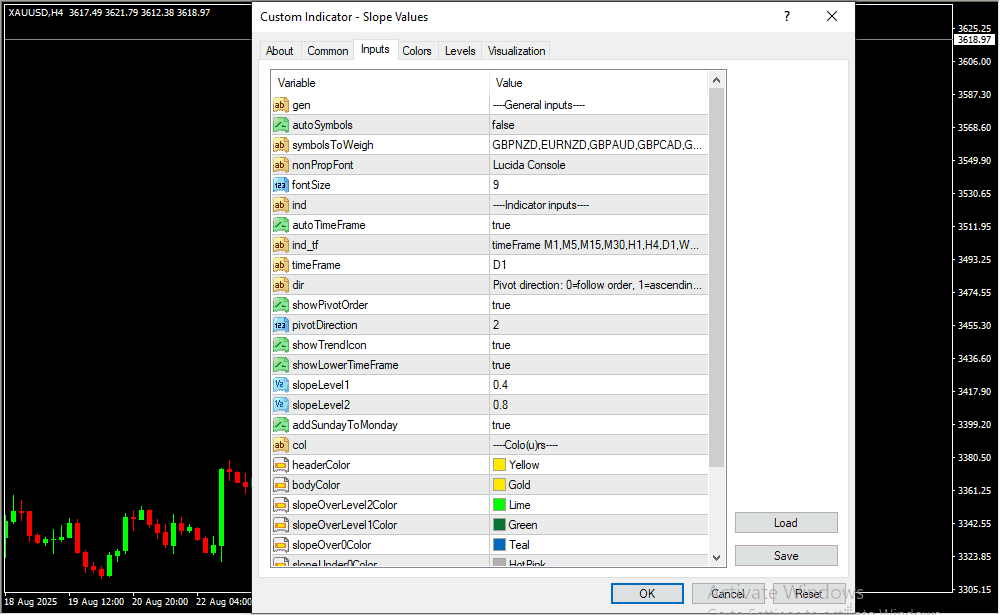The image size is (1000, 615).
Task: Toggle addSundayToMonday value
Action: [x=597, y=425]
